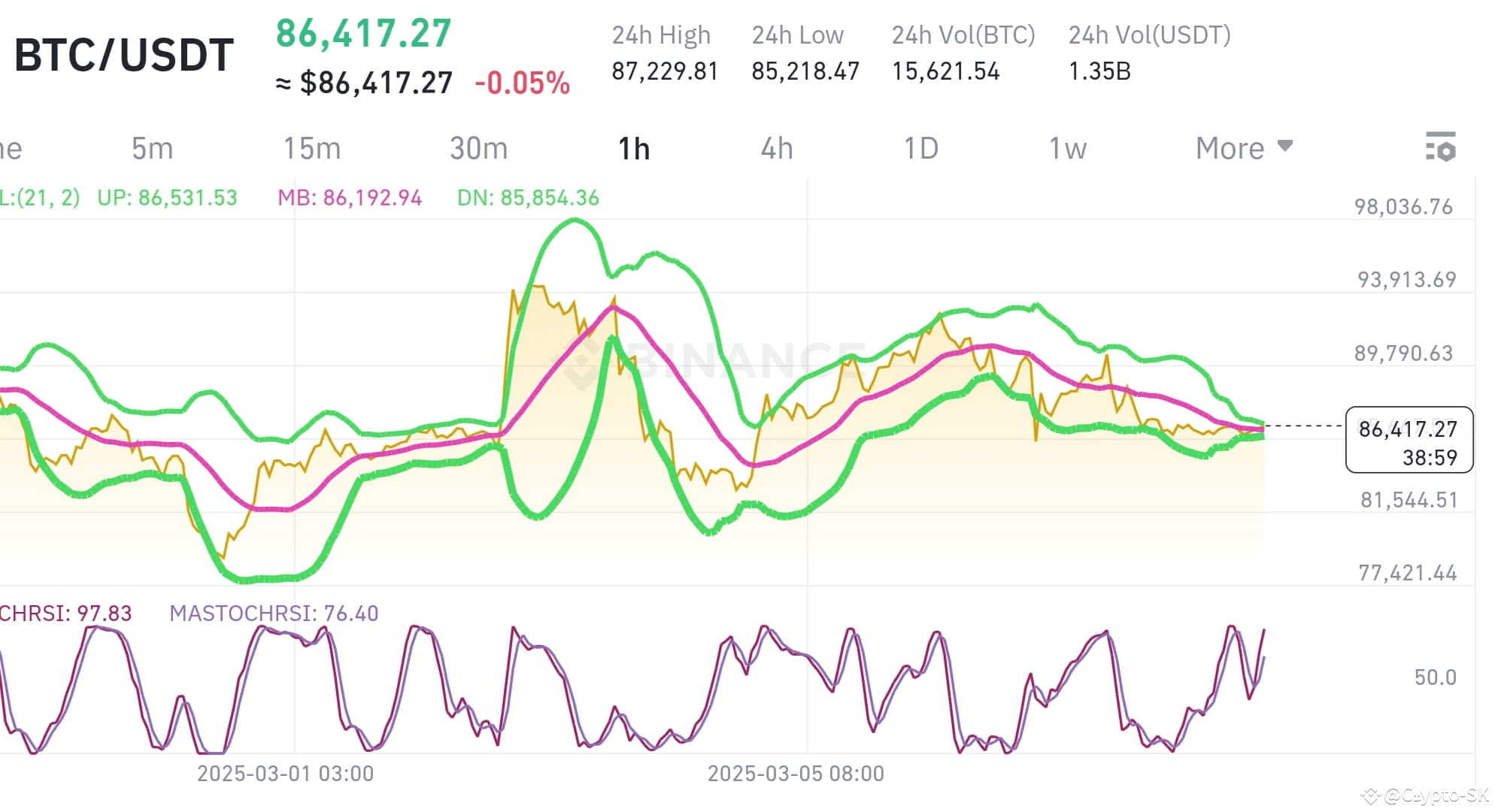This screenshot has width=1495, height=812.
Task: Click the MASTOCHRSI: 76.40 indicator label
Action: point(274,614)
